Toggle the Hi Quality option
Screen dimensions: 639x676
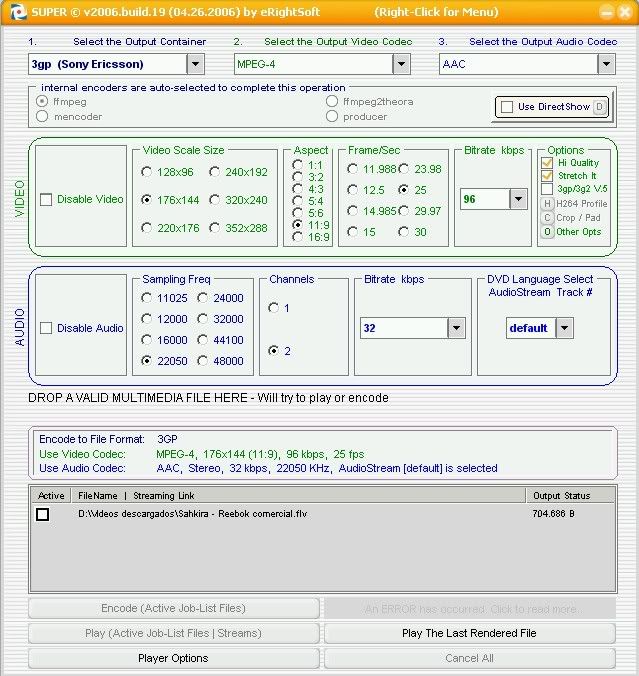pyautogui.click(x=547, y=162)
